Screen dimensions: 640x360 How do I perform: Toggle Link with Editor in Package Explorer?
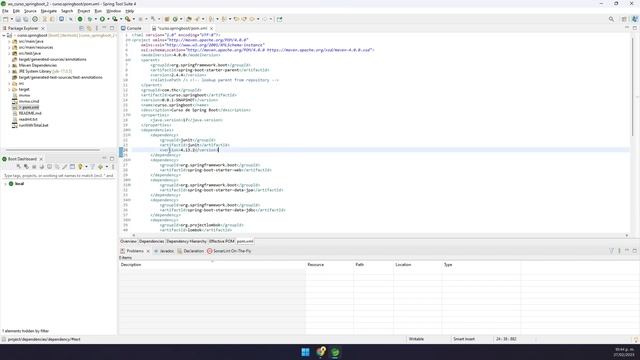click(89, 28)
